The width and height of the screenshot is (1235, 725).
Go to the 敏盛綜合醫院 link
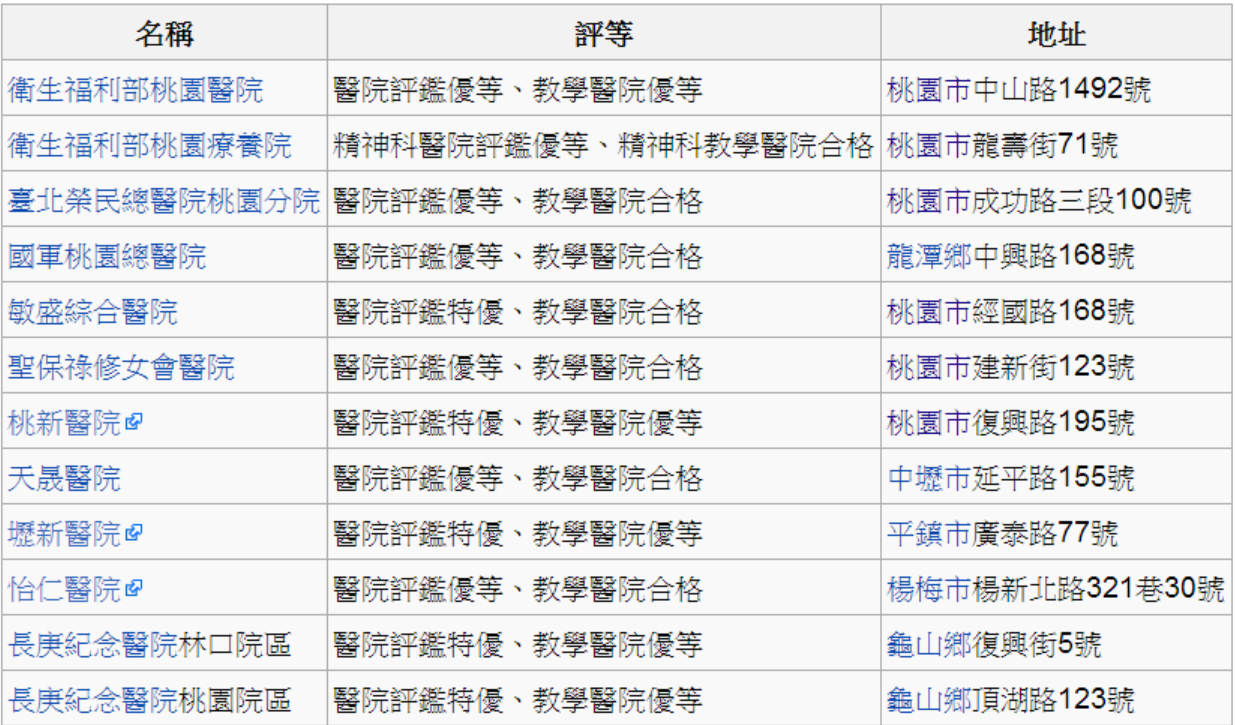click(x=93, y=312)
